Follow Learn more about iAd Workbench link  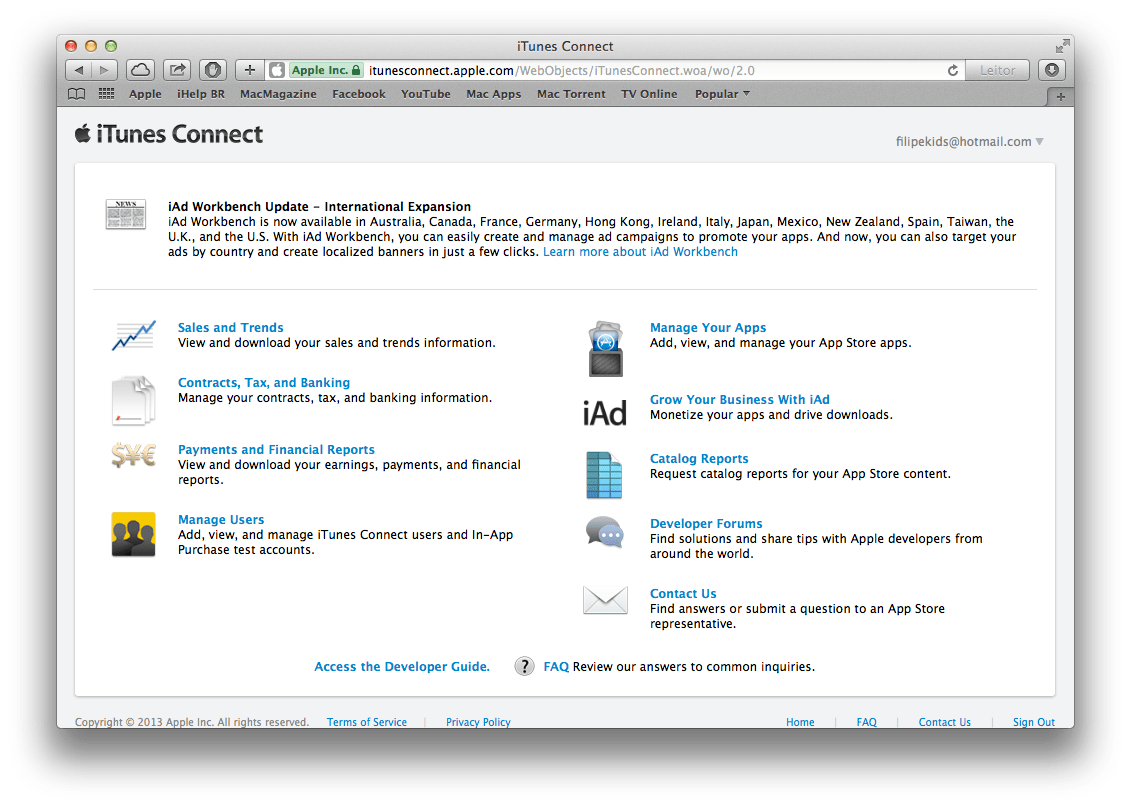[x=641, y=252]
